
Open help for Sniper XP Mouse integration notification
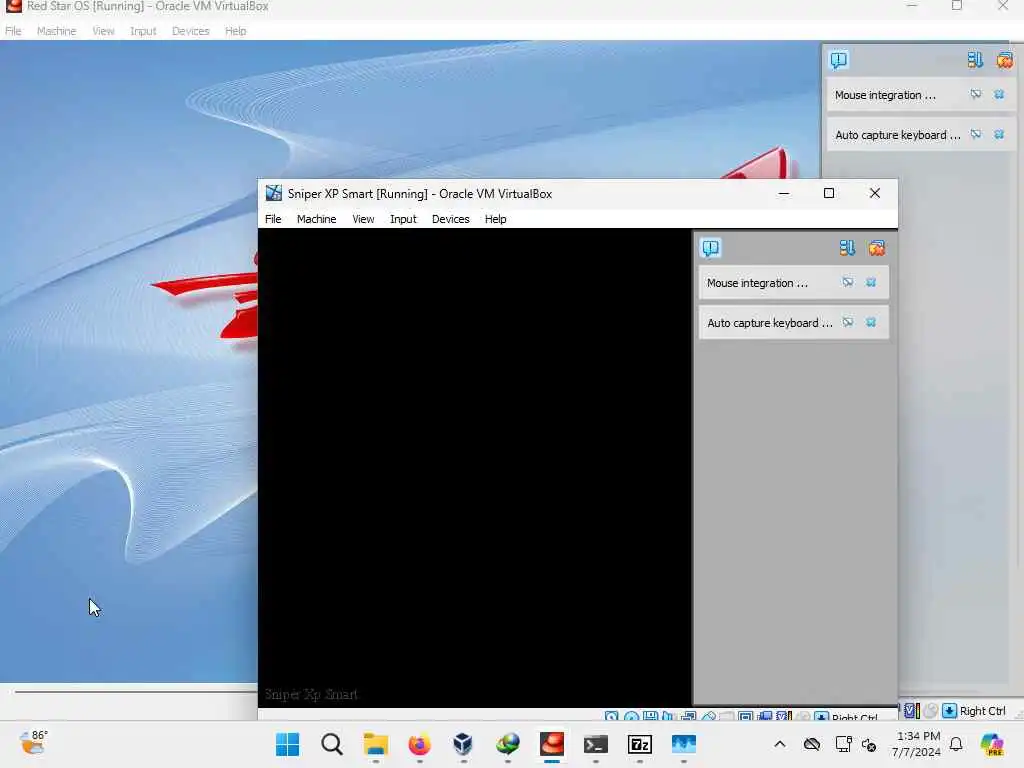click(x=848, y=283)
